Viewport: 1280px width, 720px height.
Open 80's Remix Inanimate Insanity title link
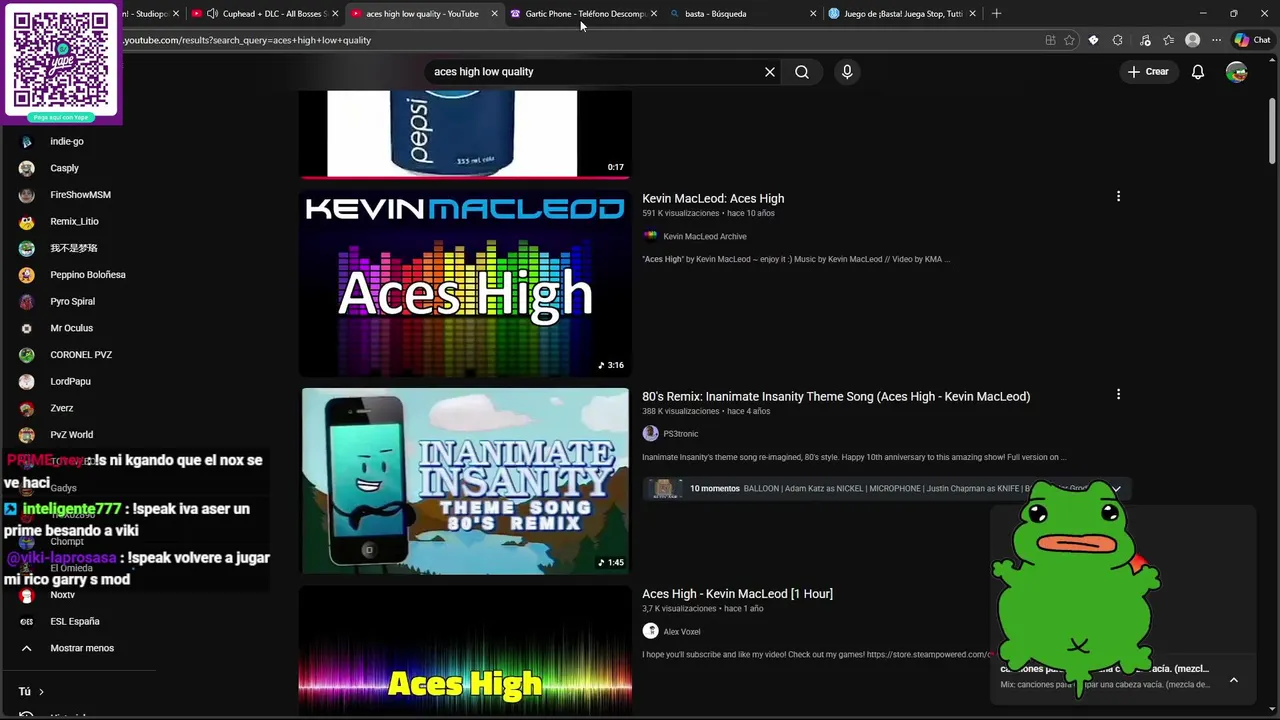tap(836, 396)
